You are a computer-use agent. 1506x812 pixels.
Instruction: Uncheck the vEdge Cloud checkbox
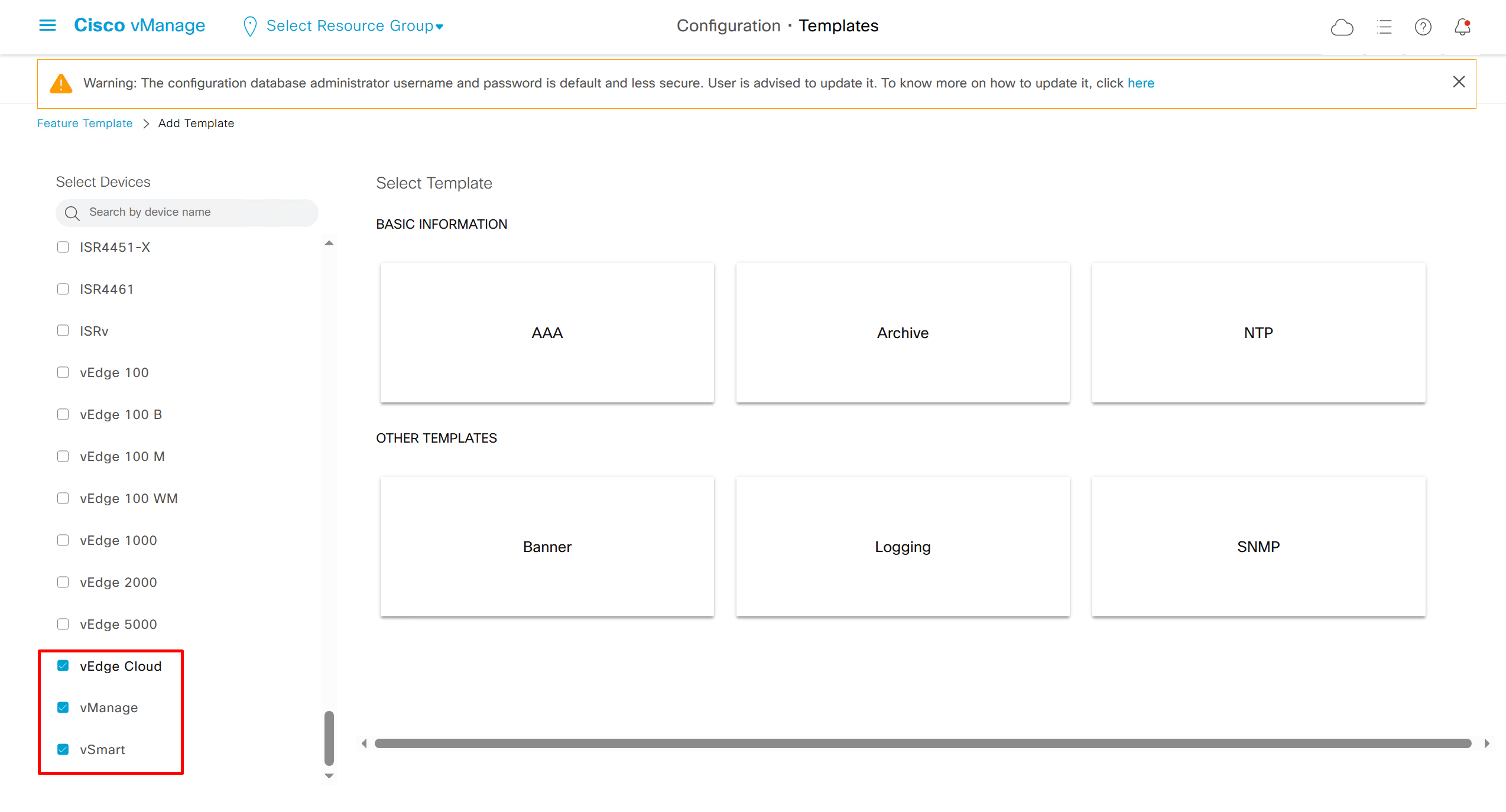pos(63,666)
